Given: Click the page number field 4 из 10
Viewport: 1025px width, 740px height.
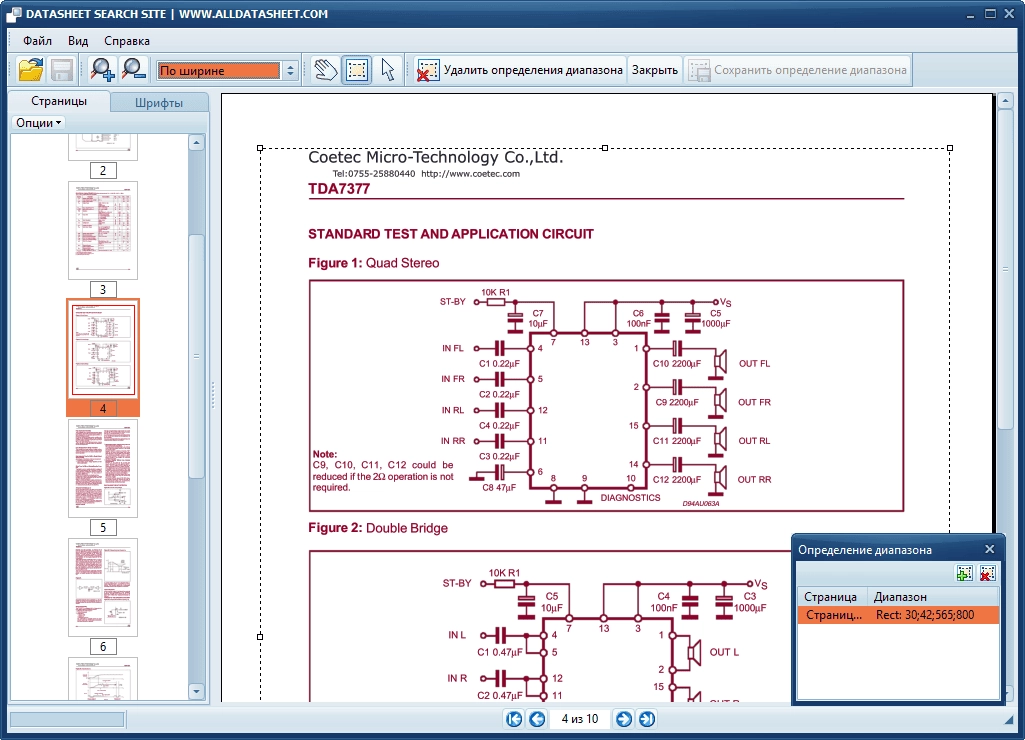Looking at the screenshot, I should pos(580,719).
